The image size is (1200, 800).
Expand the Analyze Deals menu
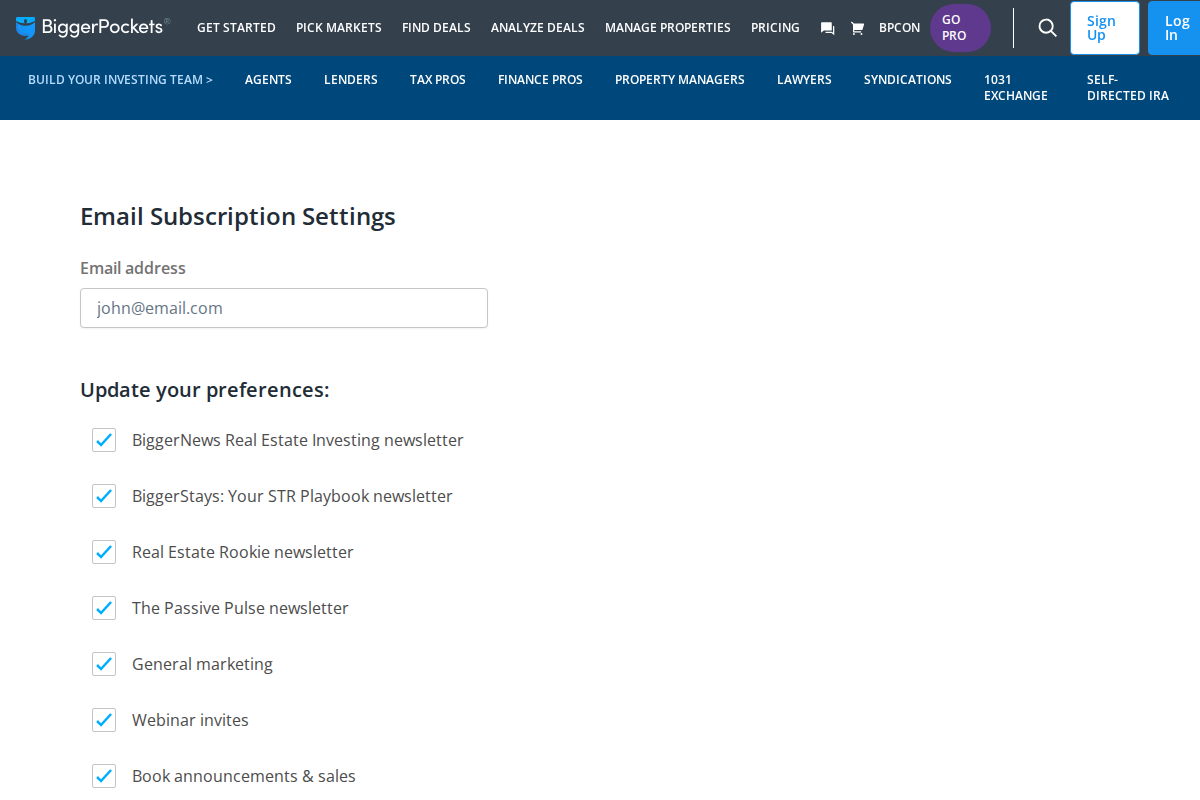537,28
